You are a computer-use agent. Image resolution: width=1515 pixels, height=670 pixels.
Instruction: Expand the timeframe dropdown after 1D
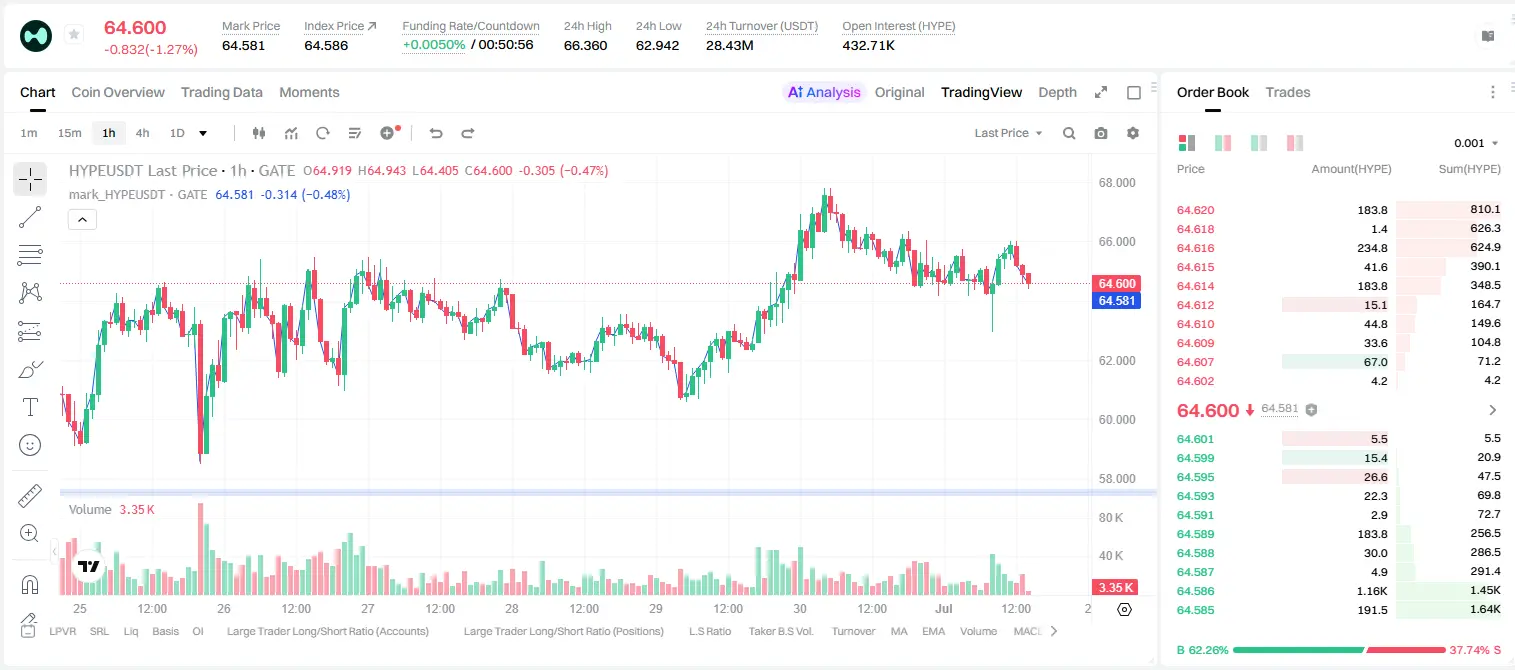pos(203,133)
